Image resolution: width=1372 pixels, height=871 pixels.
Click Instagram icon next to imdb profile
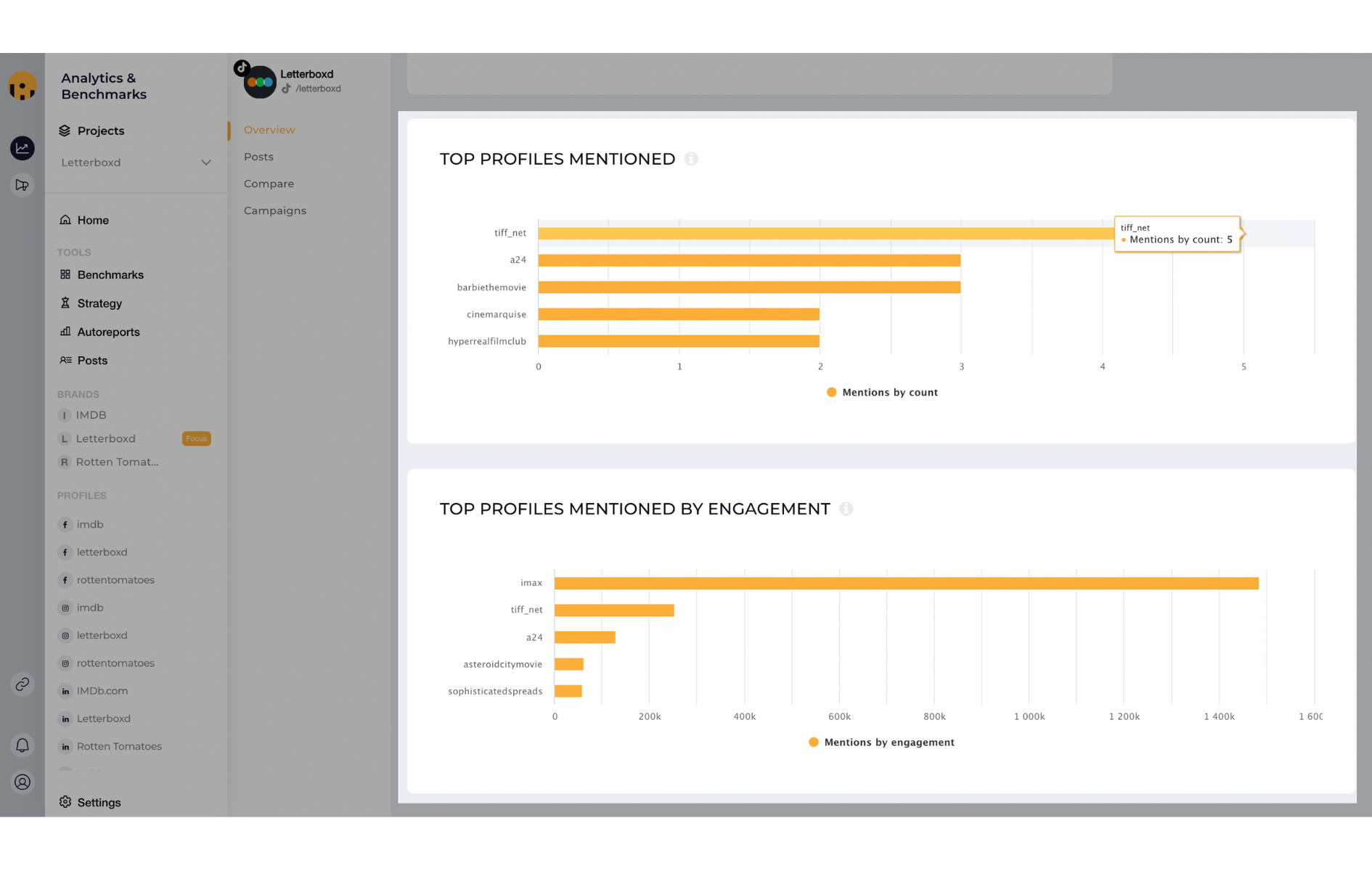(x=65, y=608)
